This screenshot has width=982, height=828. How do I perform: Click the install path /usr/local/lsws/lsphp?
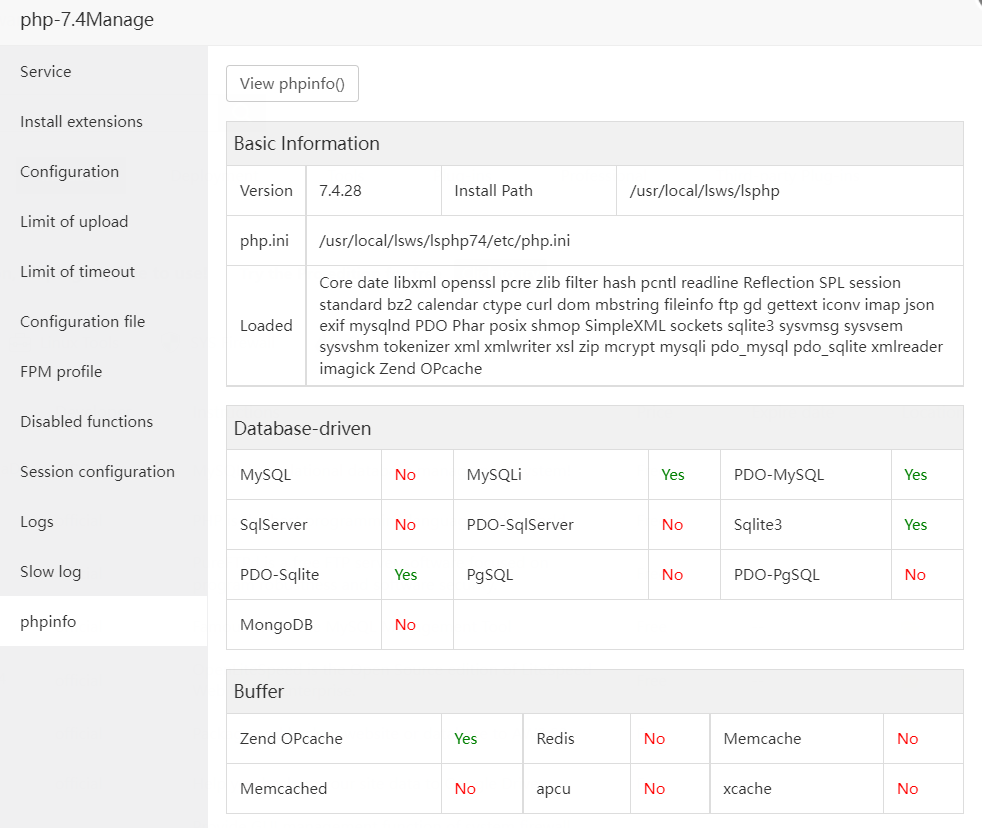tap(704, 191)
